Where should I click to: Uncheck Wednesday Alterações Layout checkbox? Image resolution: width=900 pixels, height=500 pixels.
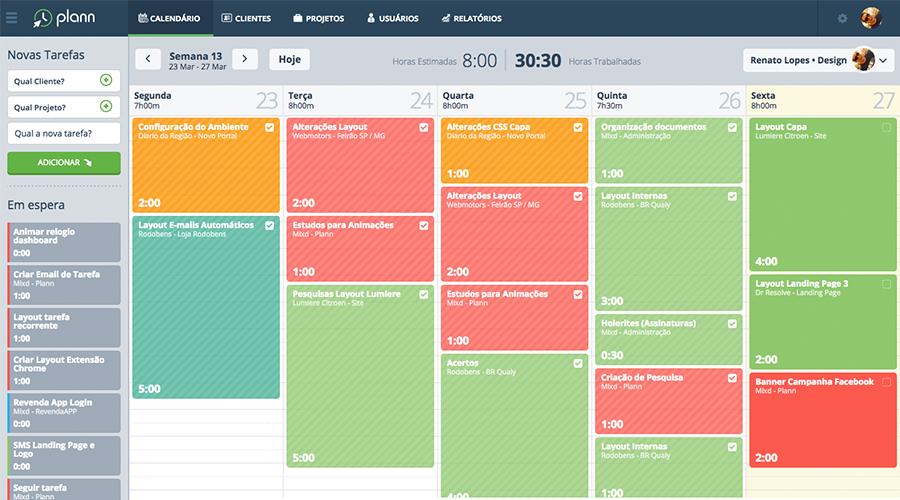coord(578,196)
